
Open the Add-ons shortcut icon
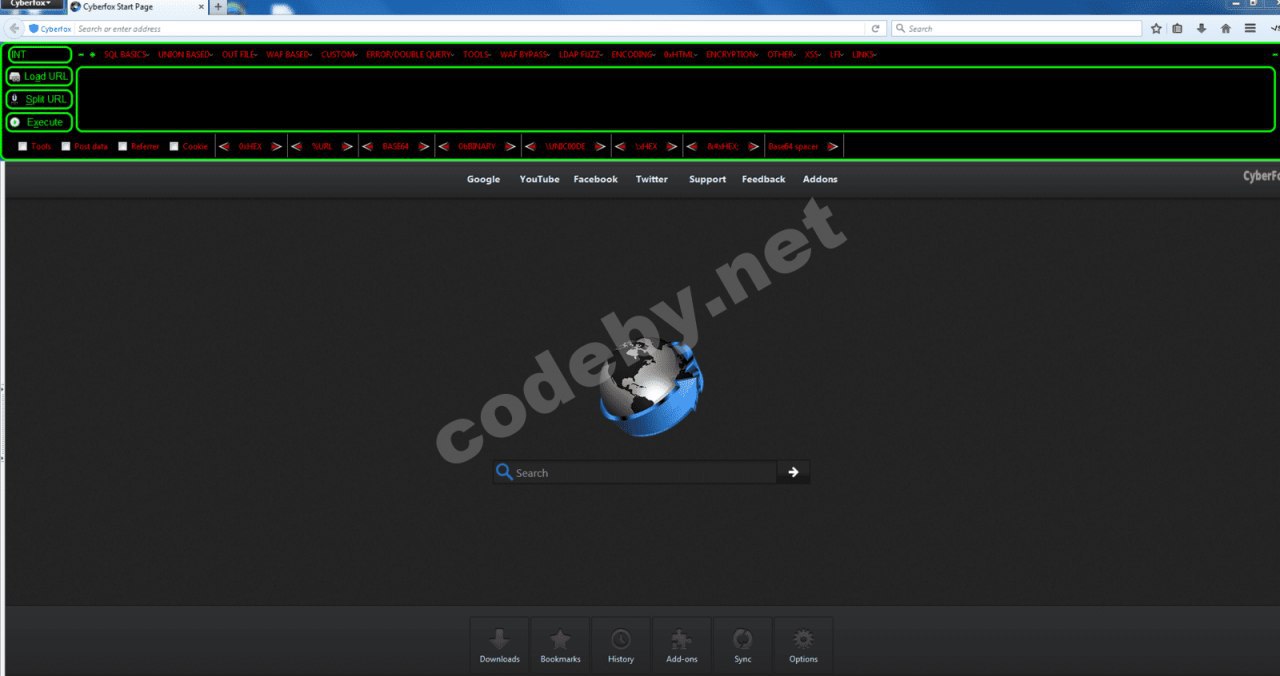coord(681,645)
